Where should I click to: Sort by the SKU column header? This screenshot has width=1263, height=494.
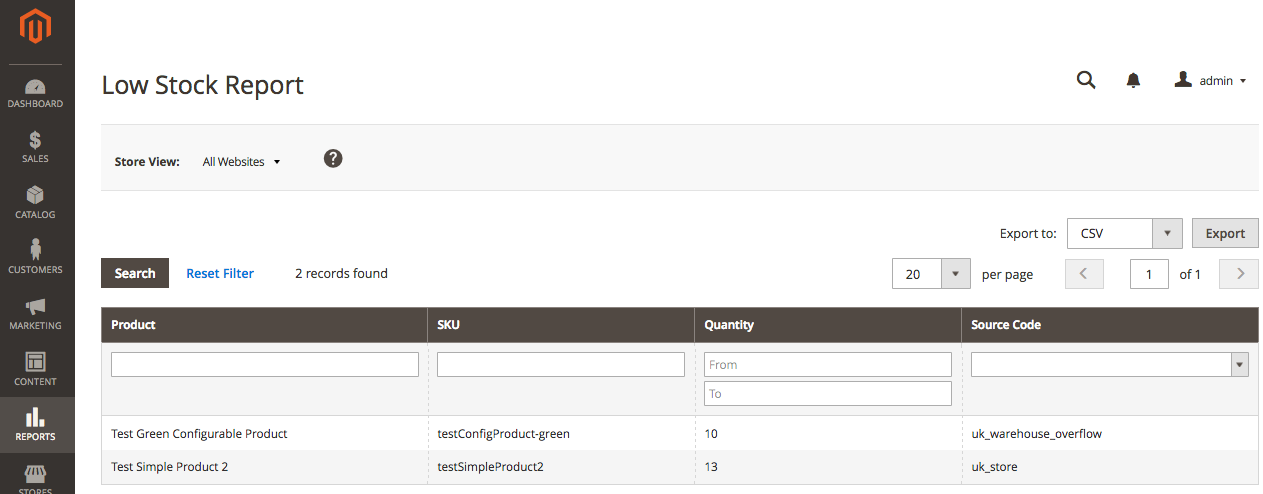pyautogui.click(x=561, y=325)
